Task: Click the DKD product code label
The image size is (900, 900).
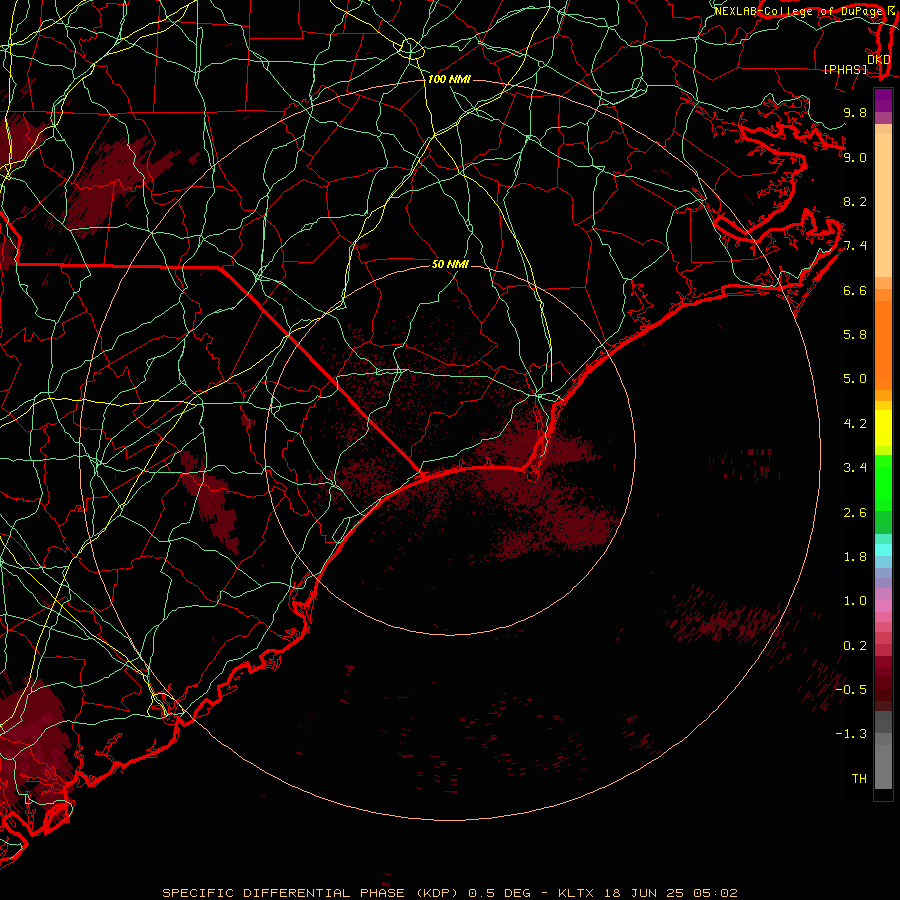Action: point(879,60)
